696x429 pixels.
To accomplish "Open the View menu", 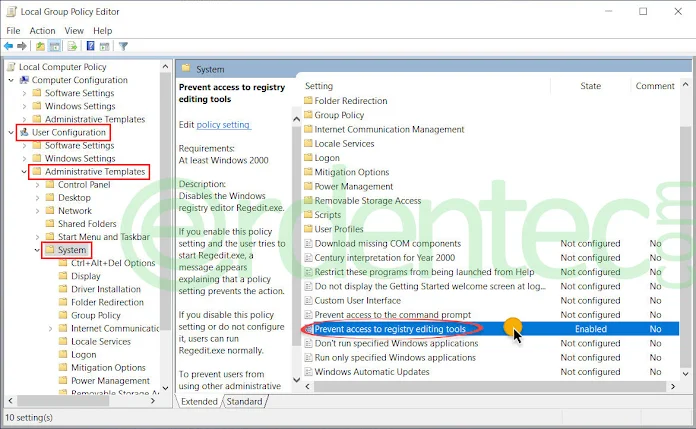I will (74, 31).
